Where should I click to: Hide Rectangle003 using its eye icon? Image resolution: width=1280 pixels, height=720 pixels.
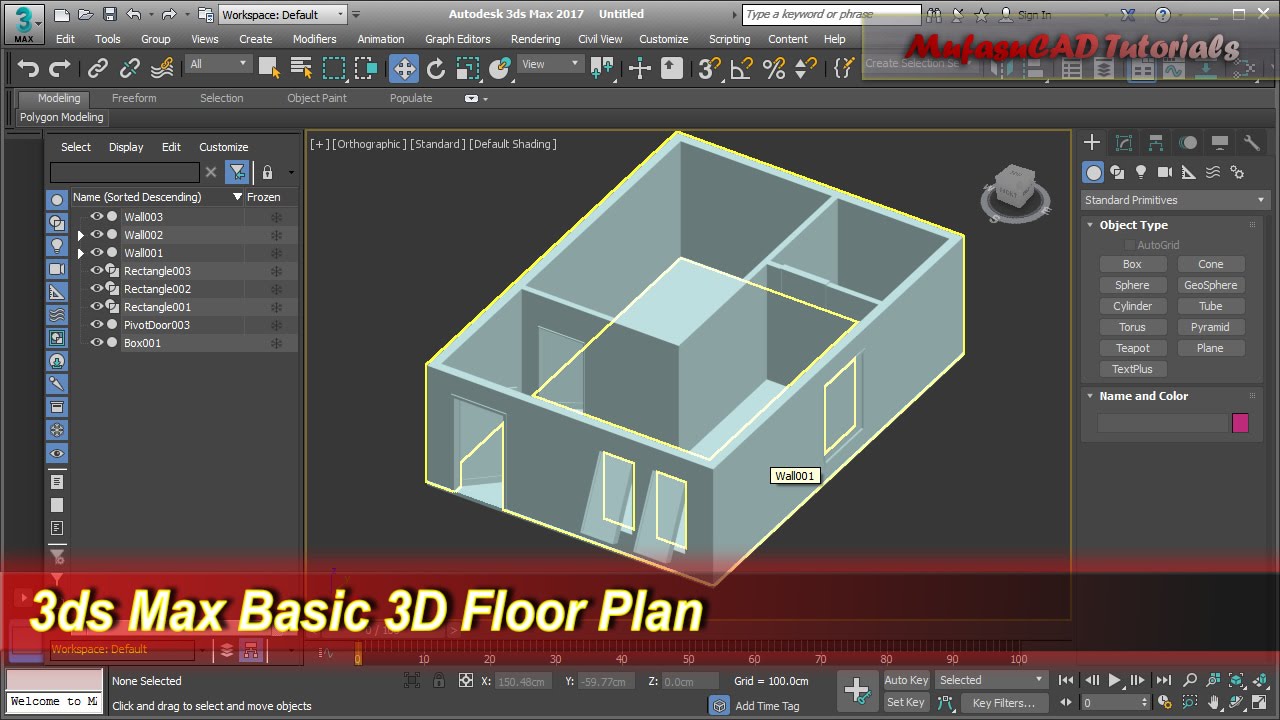(97, 271)
